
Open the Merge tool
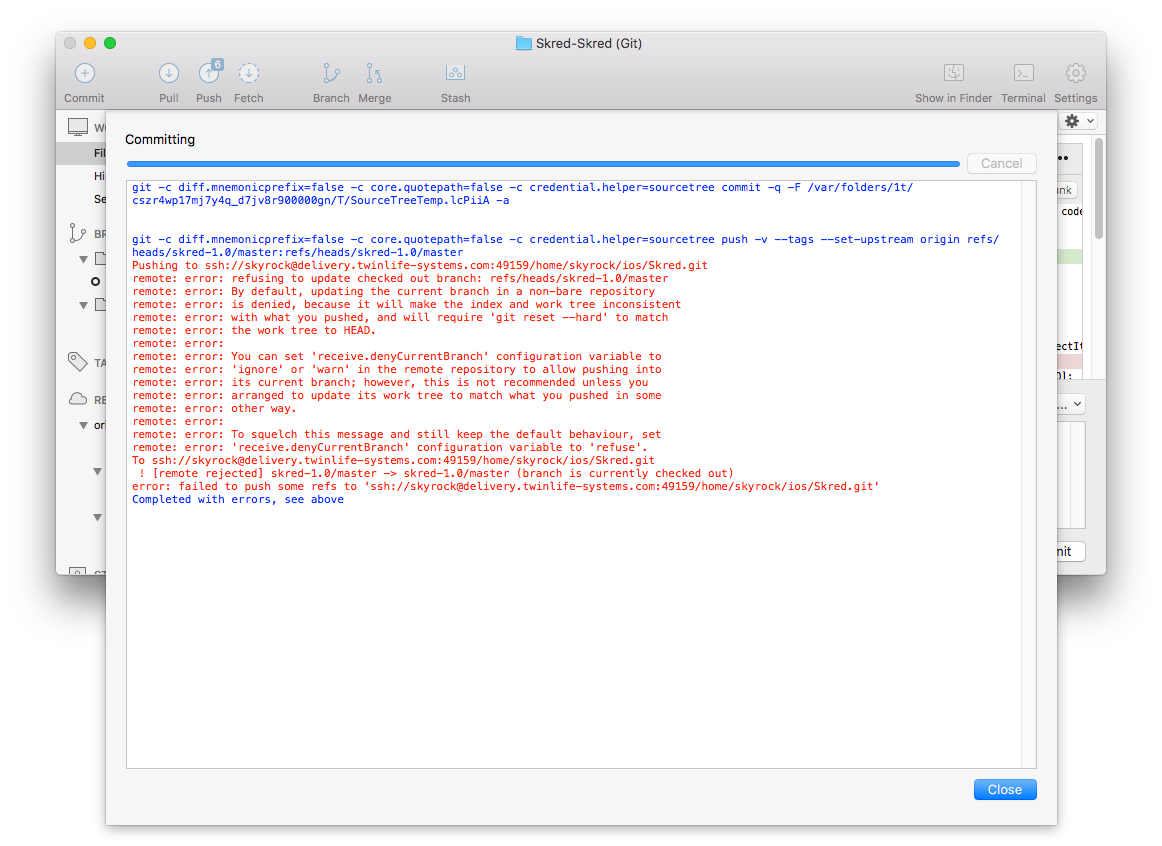coord(374,73)
